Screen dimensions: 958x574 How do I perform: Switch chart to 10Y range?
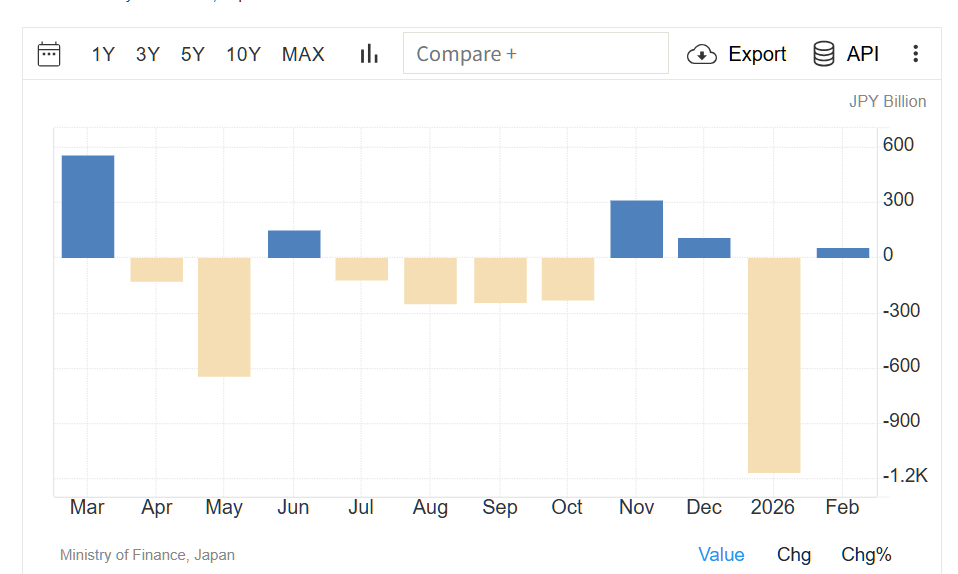243,54
